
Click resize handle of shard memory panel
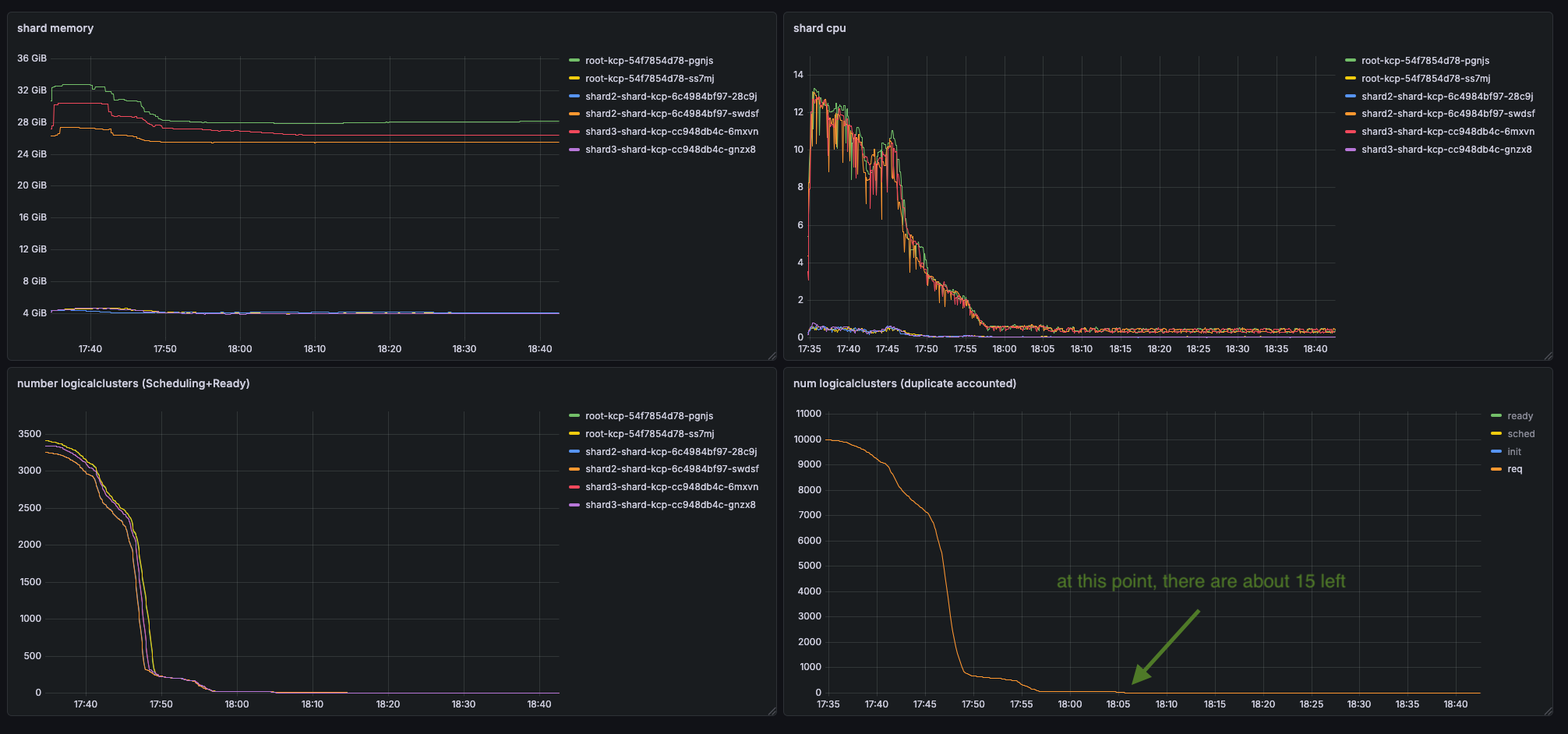point(772,355)
